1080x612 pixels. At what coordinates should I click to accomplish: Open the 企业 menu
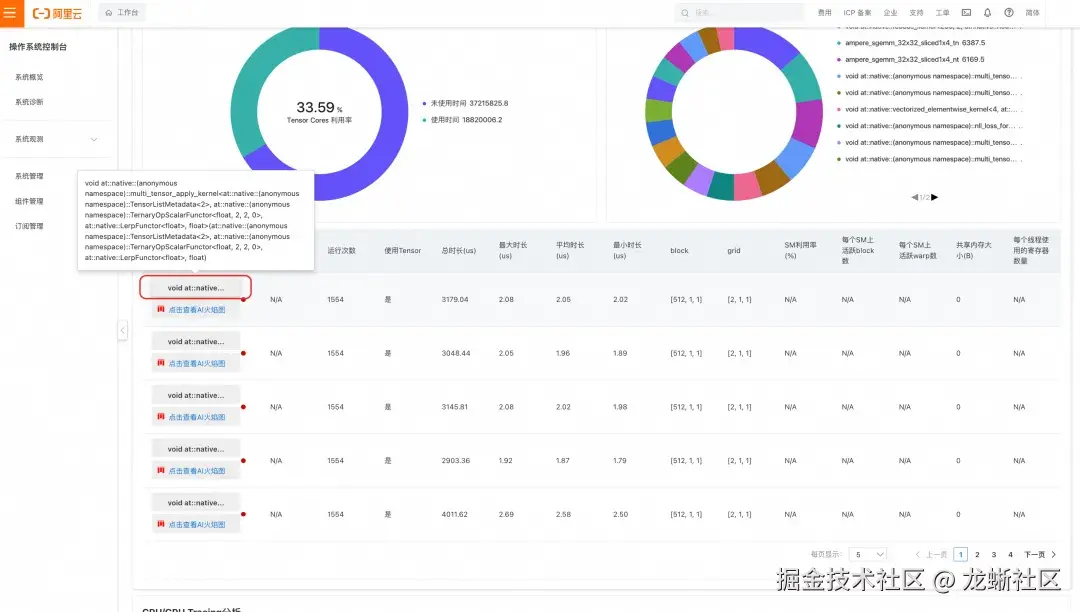coord(891,12)
